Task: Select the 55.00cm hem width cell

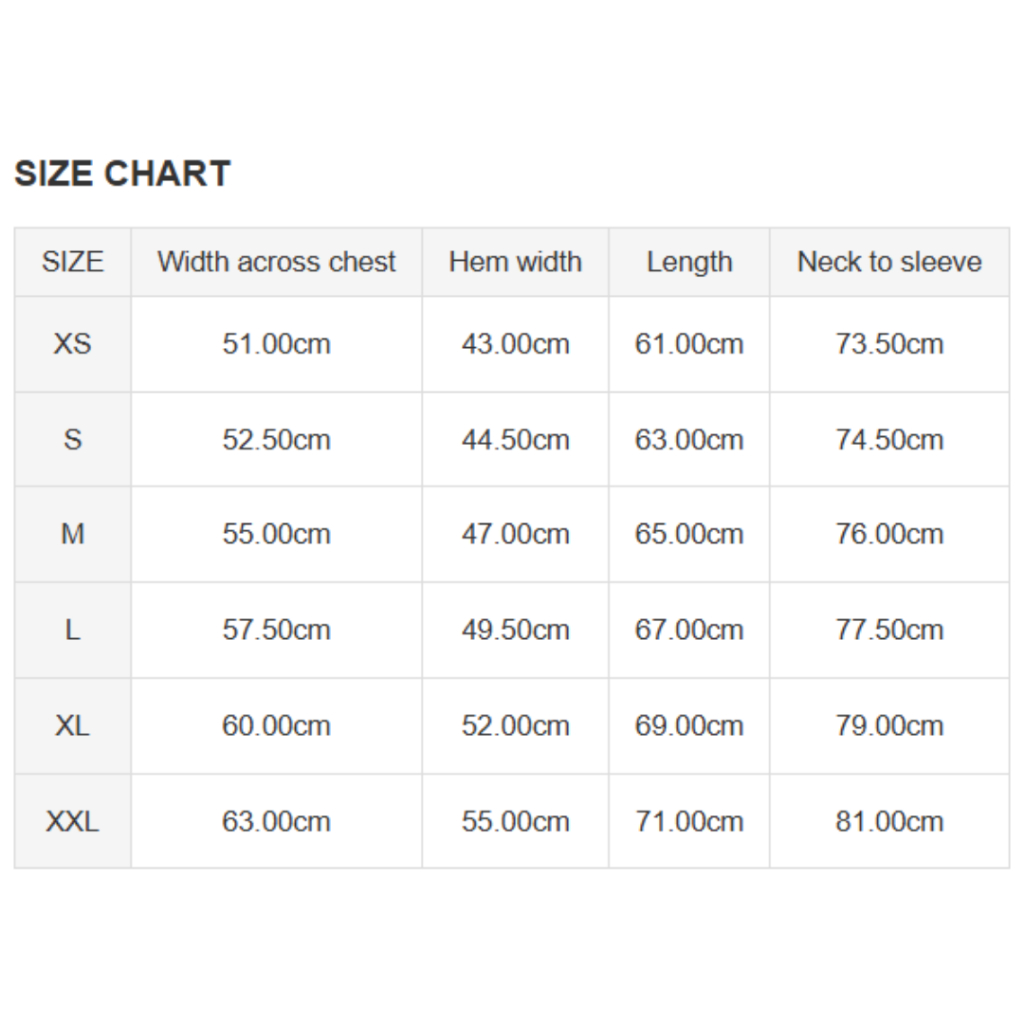Action: 515,822
